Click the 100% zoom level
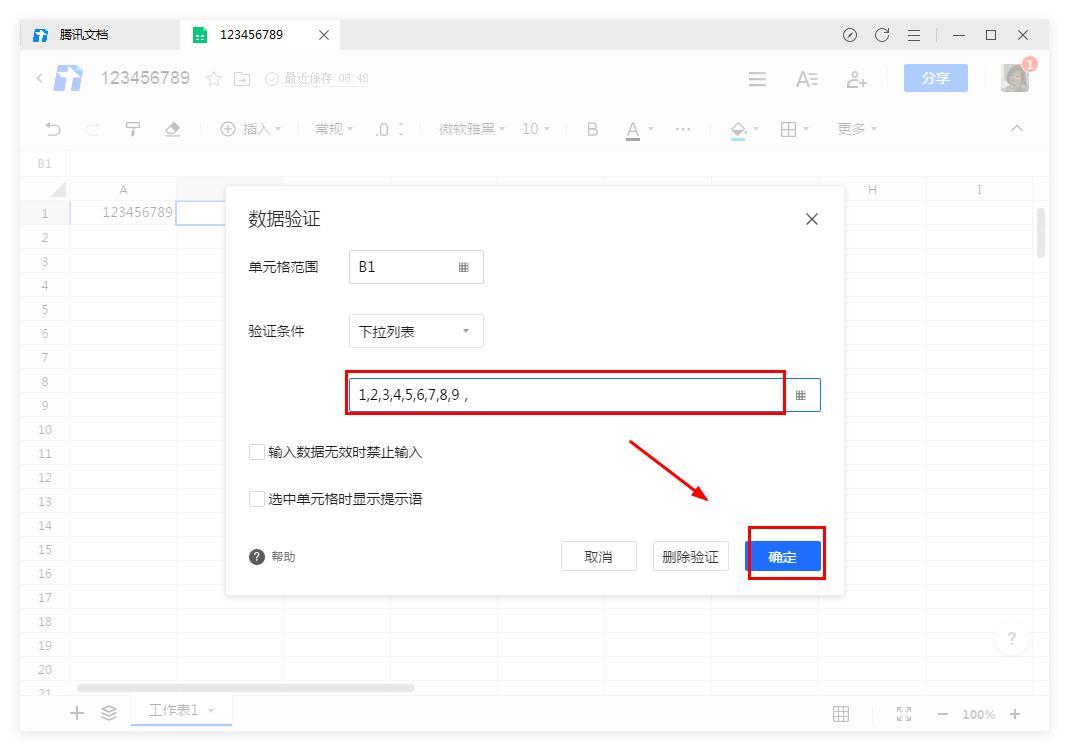Image resolution: width=1069 pixels, height=751 pixels. pyautogui.click(x=978, y=714)
